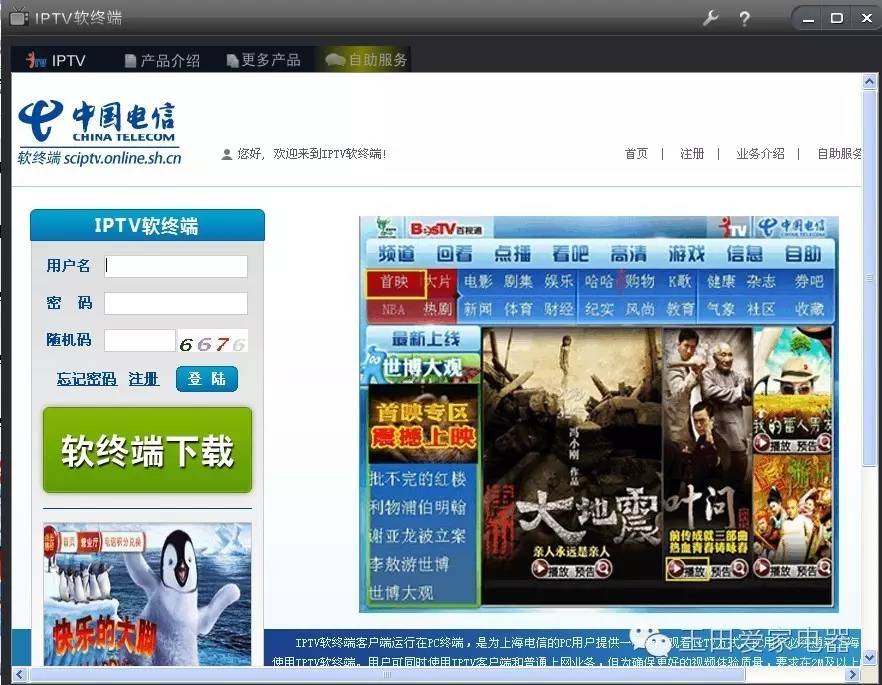Select 回看 in the TV menu
The height and width of the screenshot is (685, 882).
point(454,254)
